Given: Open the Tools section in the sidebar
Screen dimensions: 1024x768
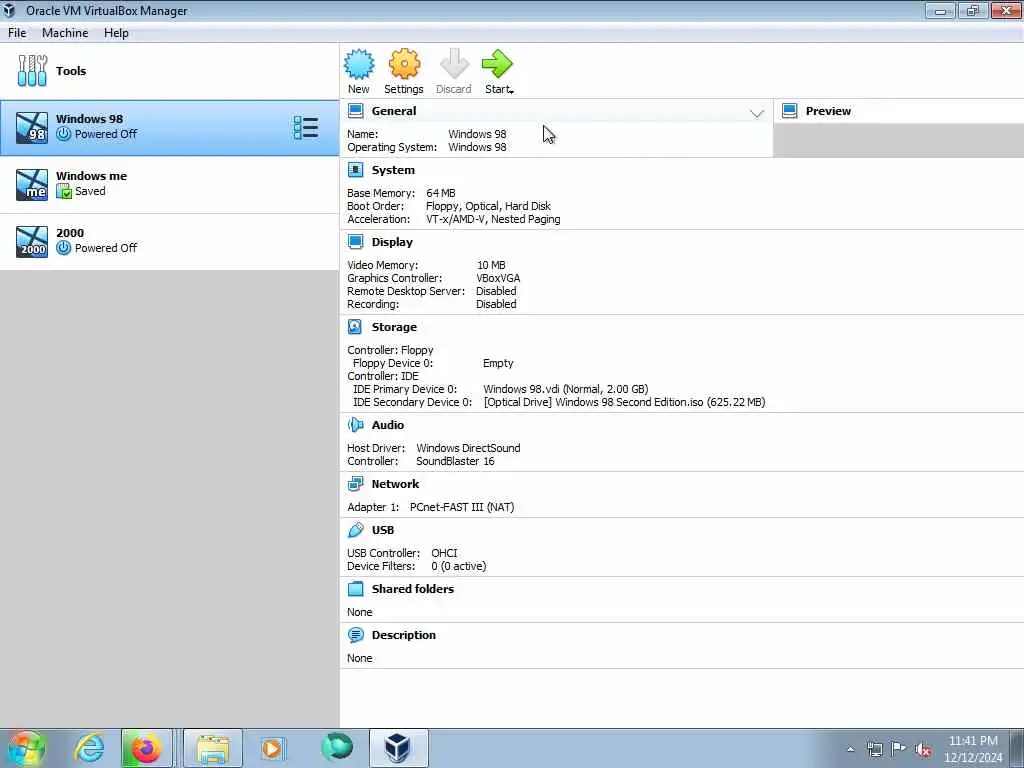Looking at the screenshot, I should 170,71.
